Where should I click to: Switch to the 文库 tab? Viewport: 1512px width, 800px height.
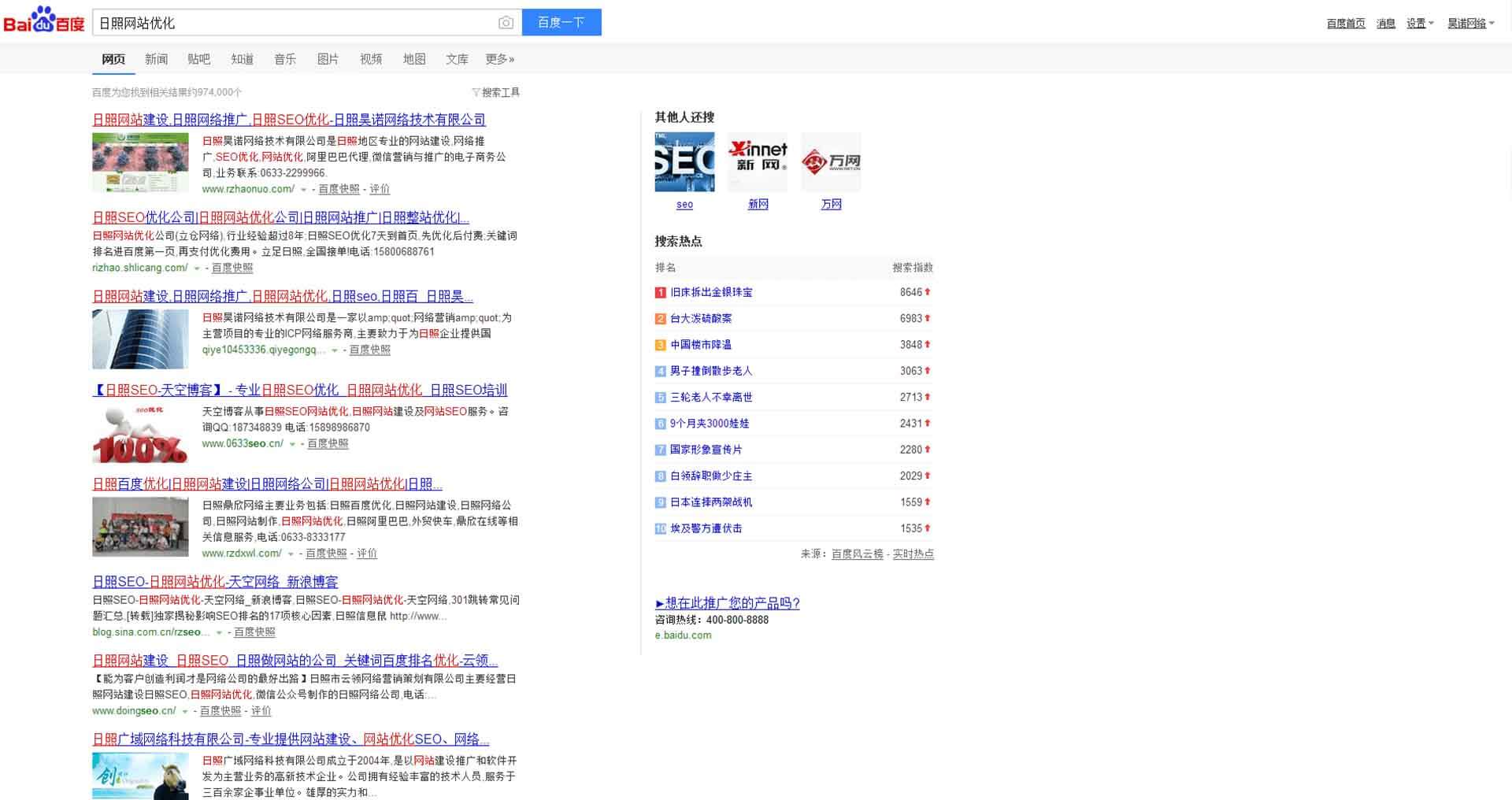[x=457, y=59]
